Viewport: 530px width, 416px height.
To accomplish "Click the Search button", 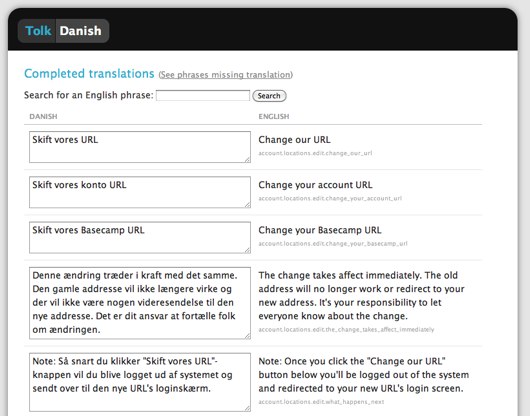I will pyautogui.click(x=269, y=96).
